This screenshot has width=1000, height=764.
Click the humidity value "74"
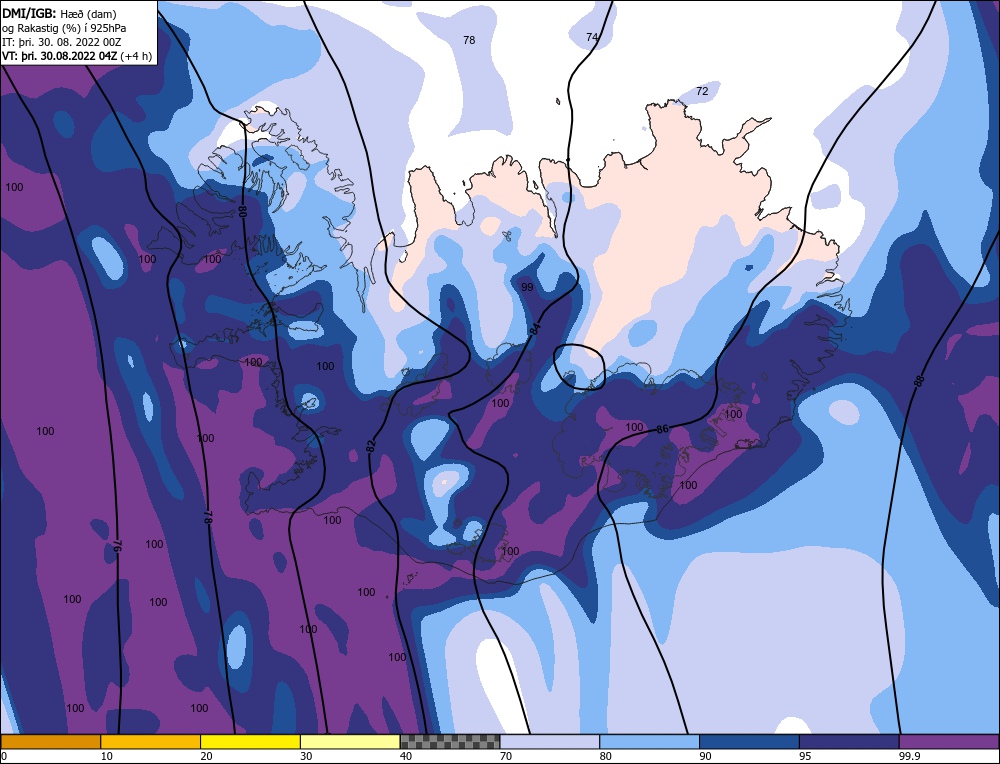592,37
